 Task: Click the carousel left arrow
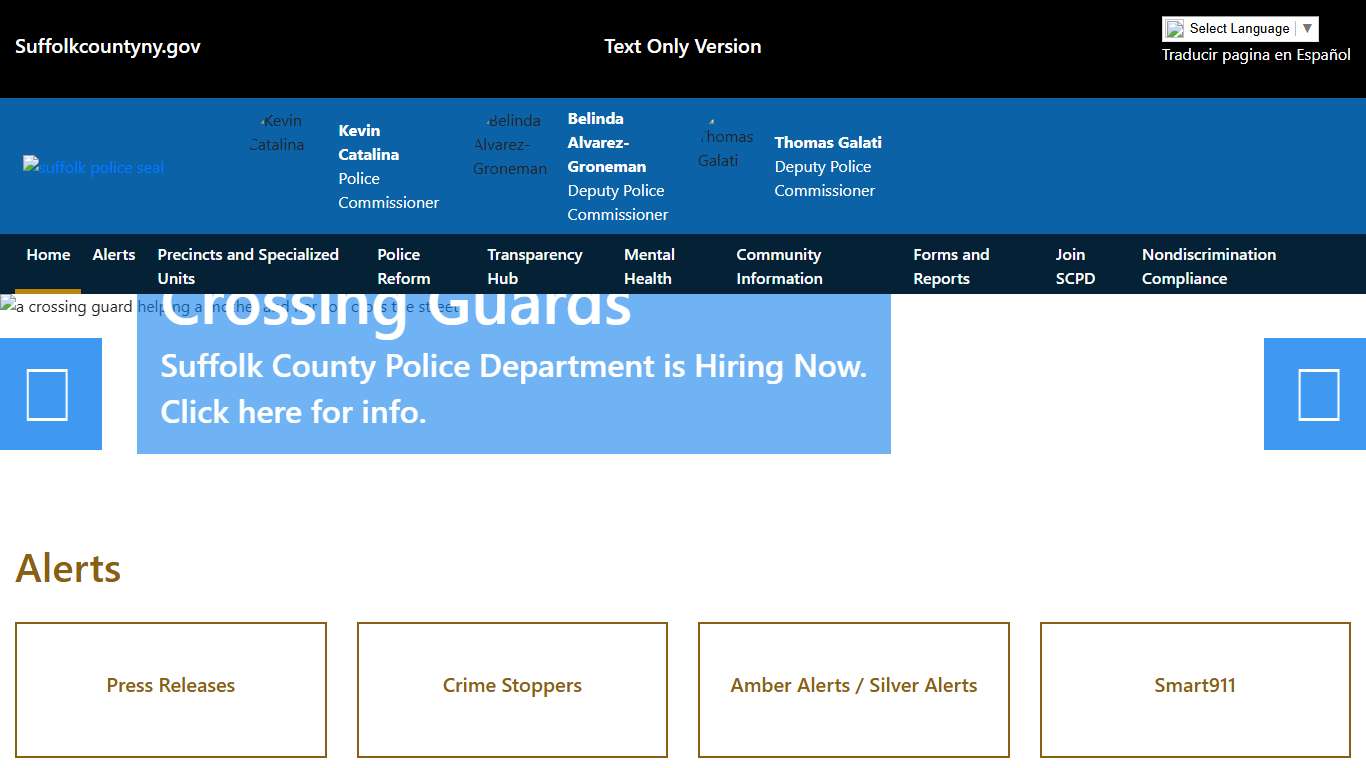point(50,394)
